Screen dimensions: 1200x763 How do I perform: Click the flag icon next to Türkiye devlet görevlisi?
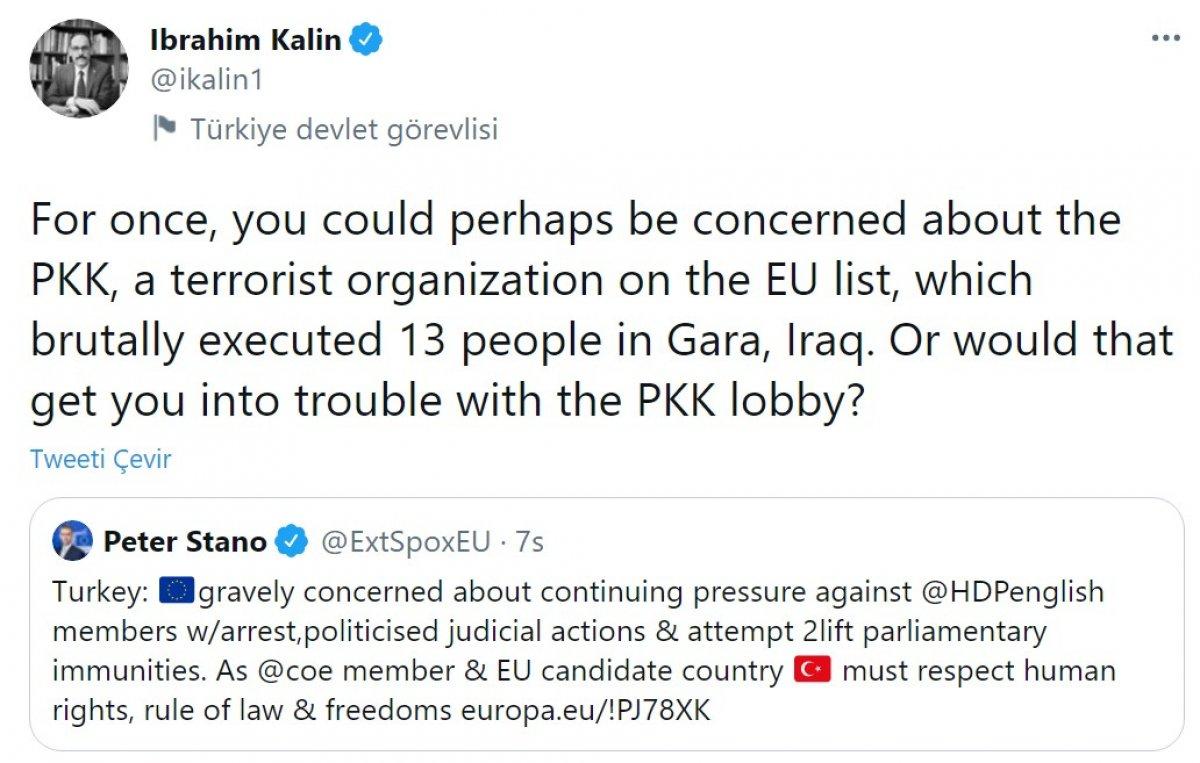(166, 128)
